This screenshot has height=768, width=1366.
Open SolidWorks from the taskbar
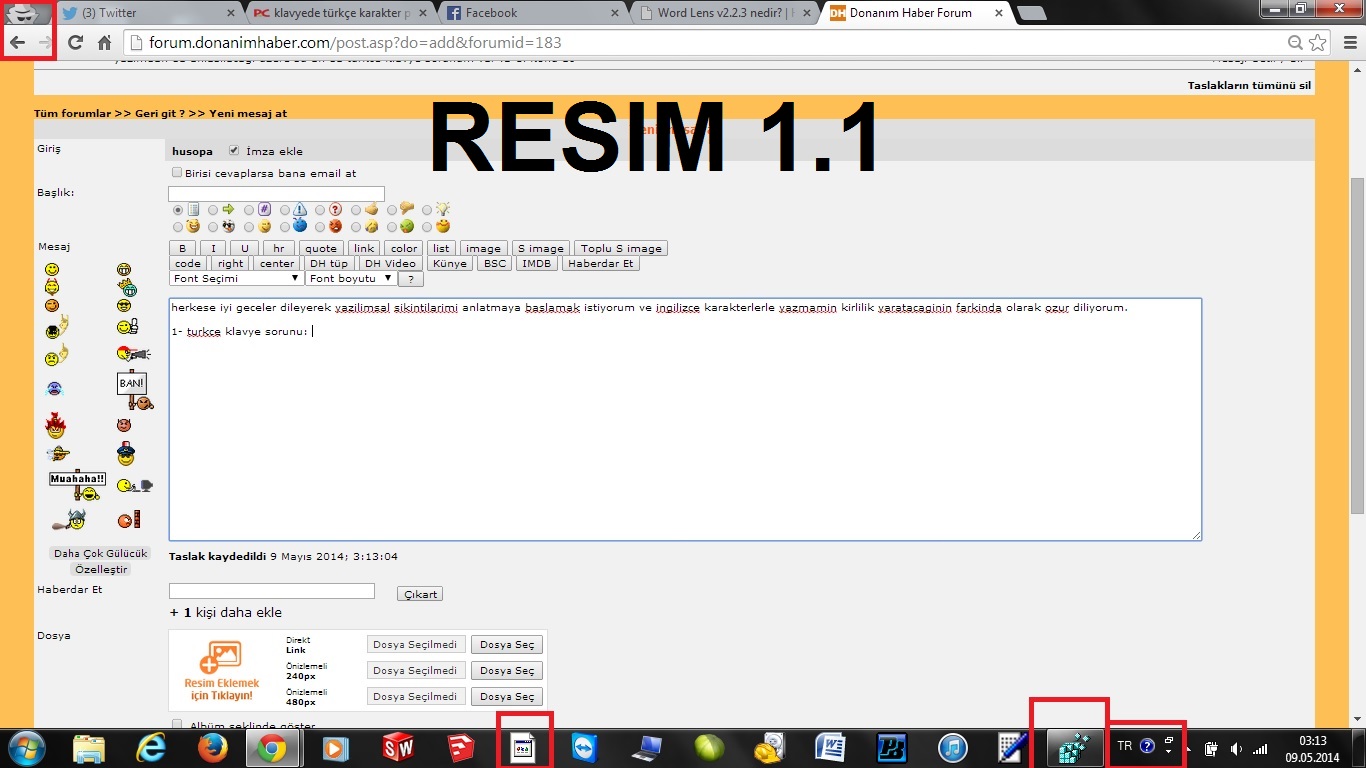point(399,747)
